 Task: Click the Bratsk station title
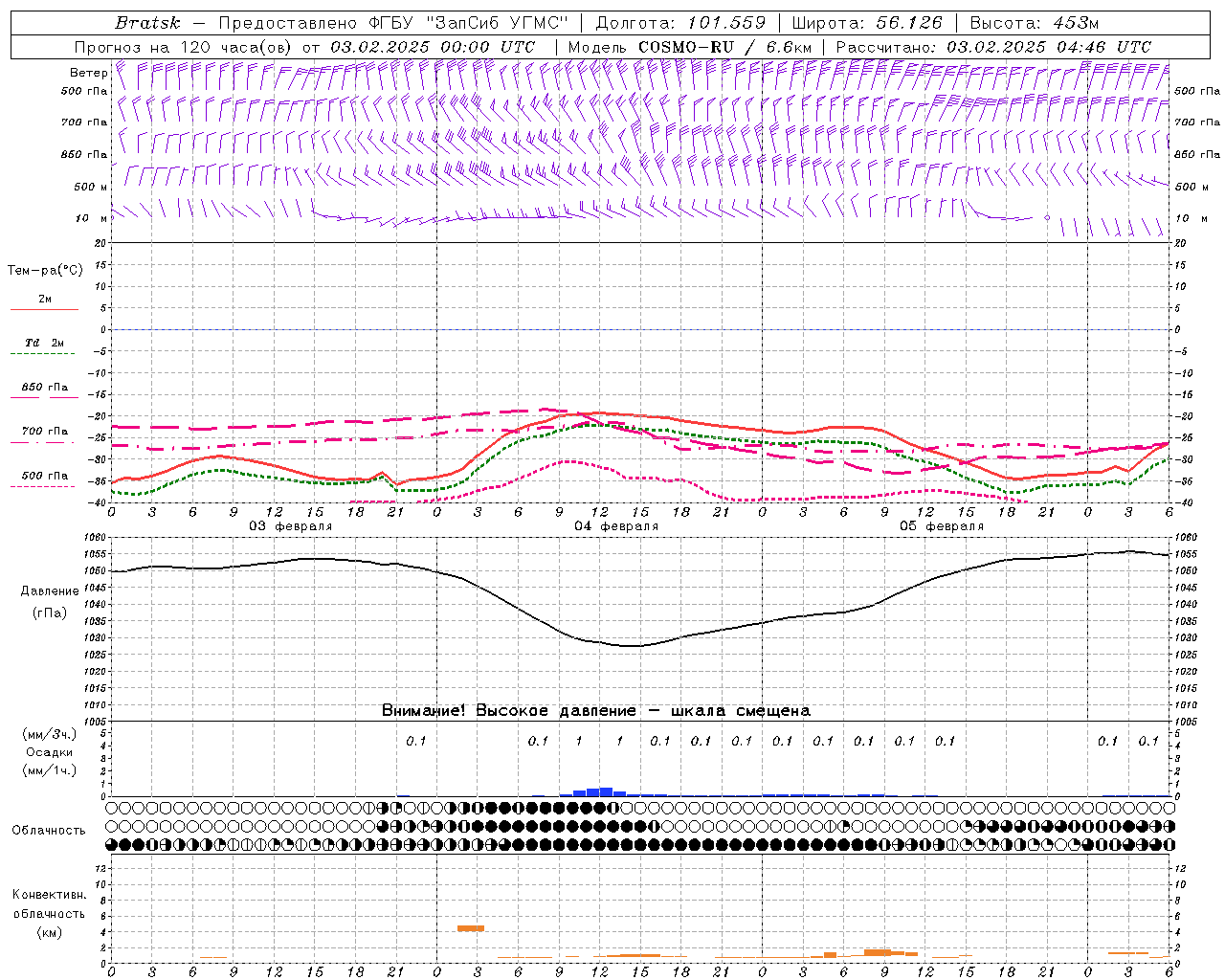(149, 23)
